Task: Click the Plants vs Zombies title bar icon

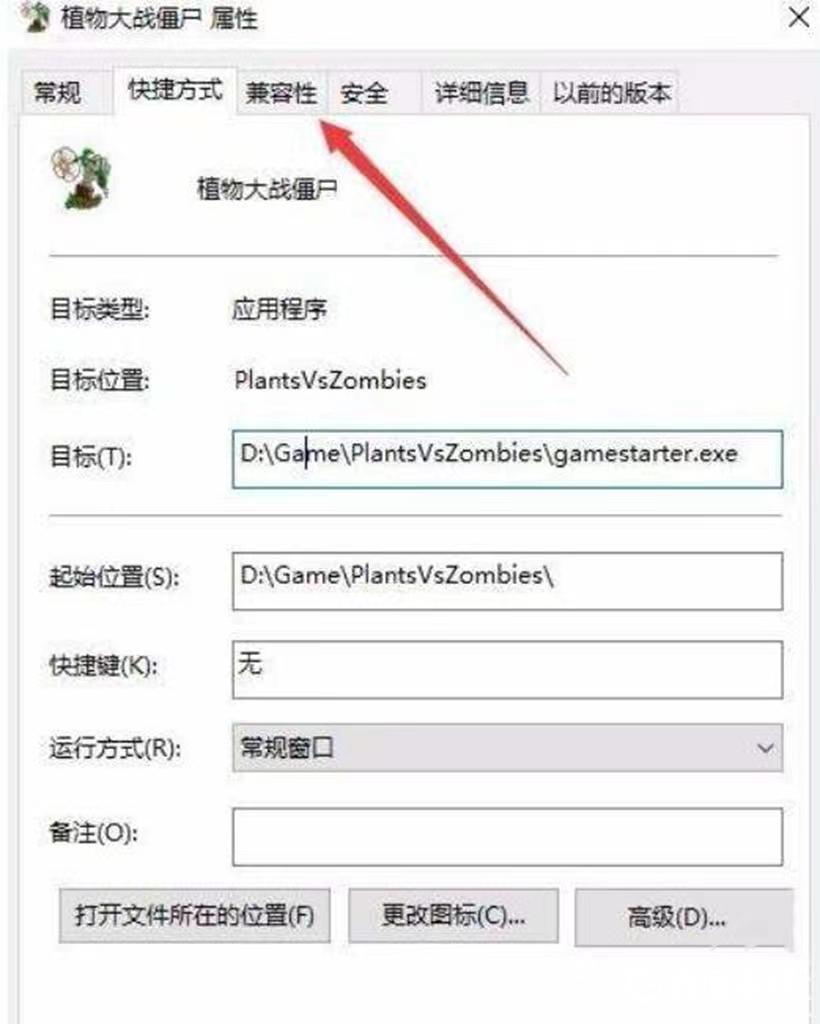Action: [x=35, y=16]
